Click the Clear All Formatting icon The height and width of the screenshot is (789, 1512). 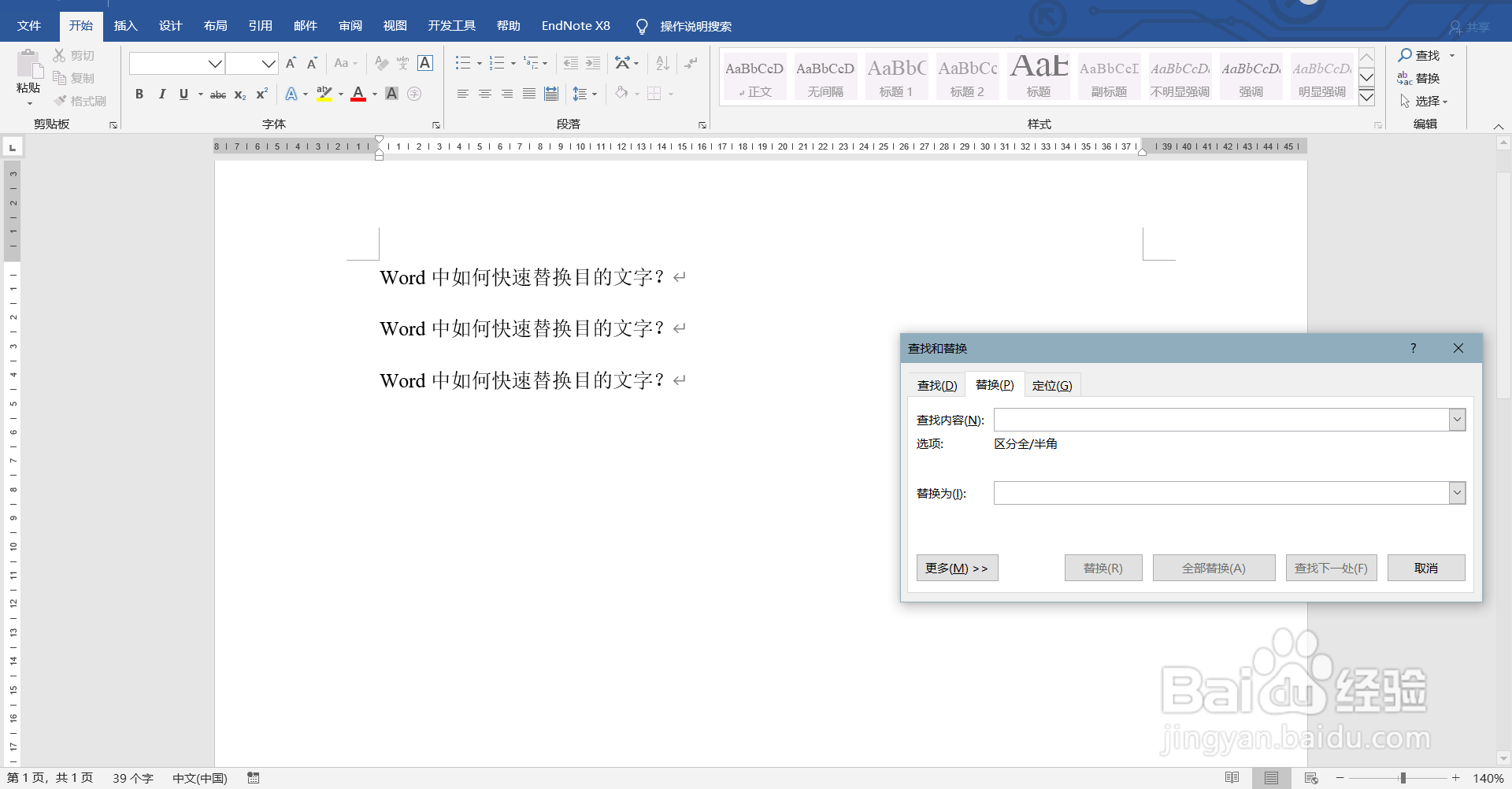(x=381, y=63)
